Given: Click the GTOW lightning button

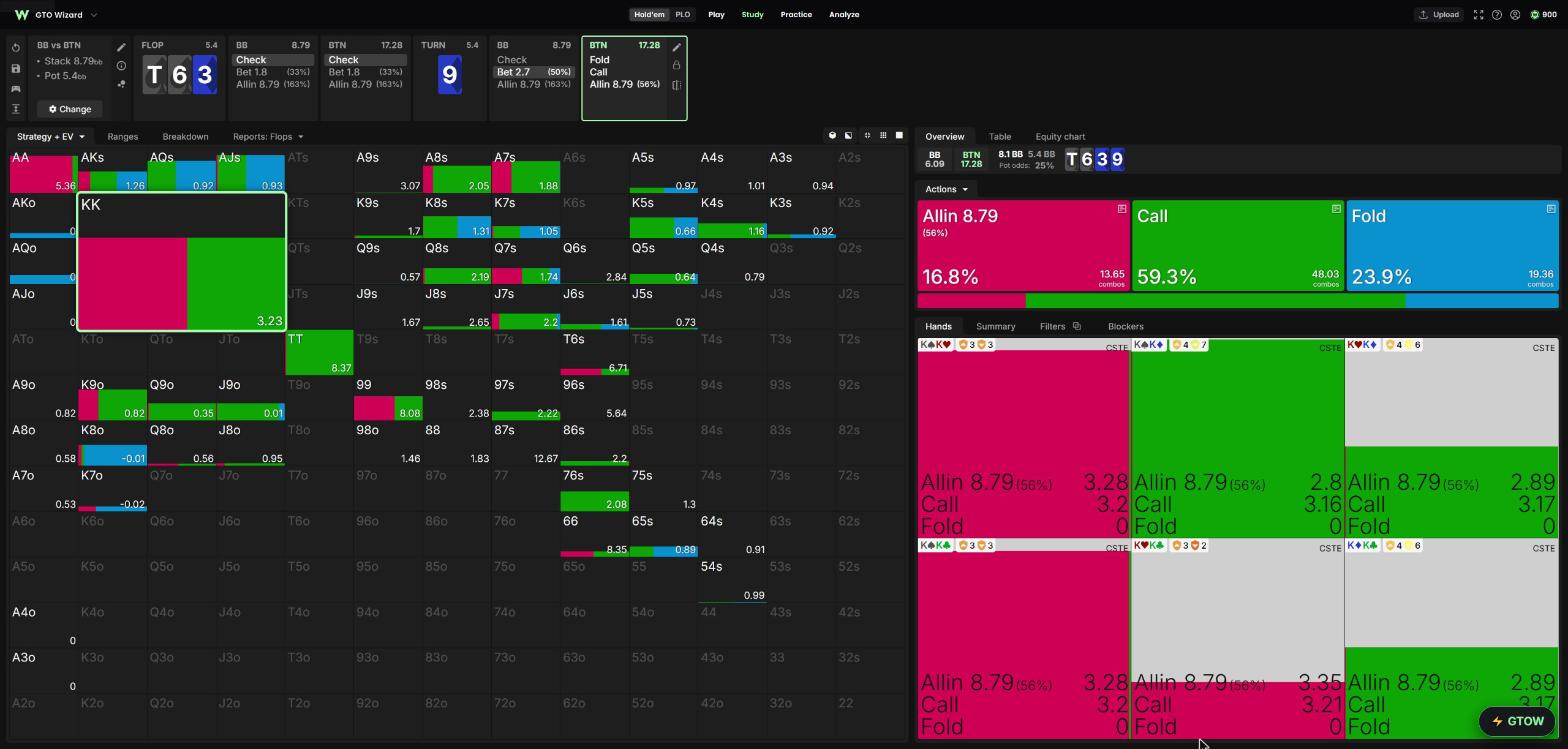Looking at the screenshot, I should (1518, 721).
